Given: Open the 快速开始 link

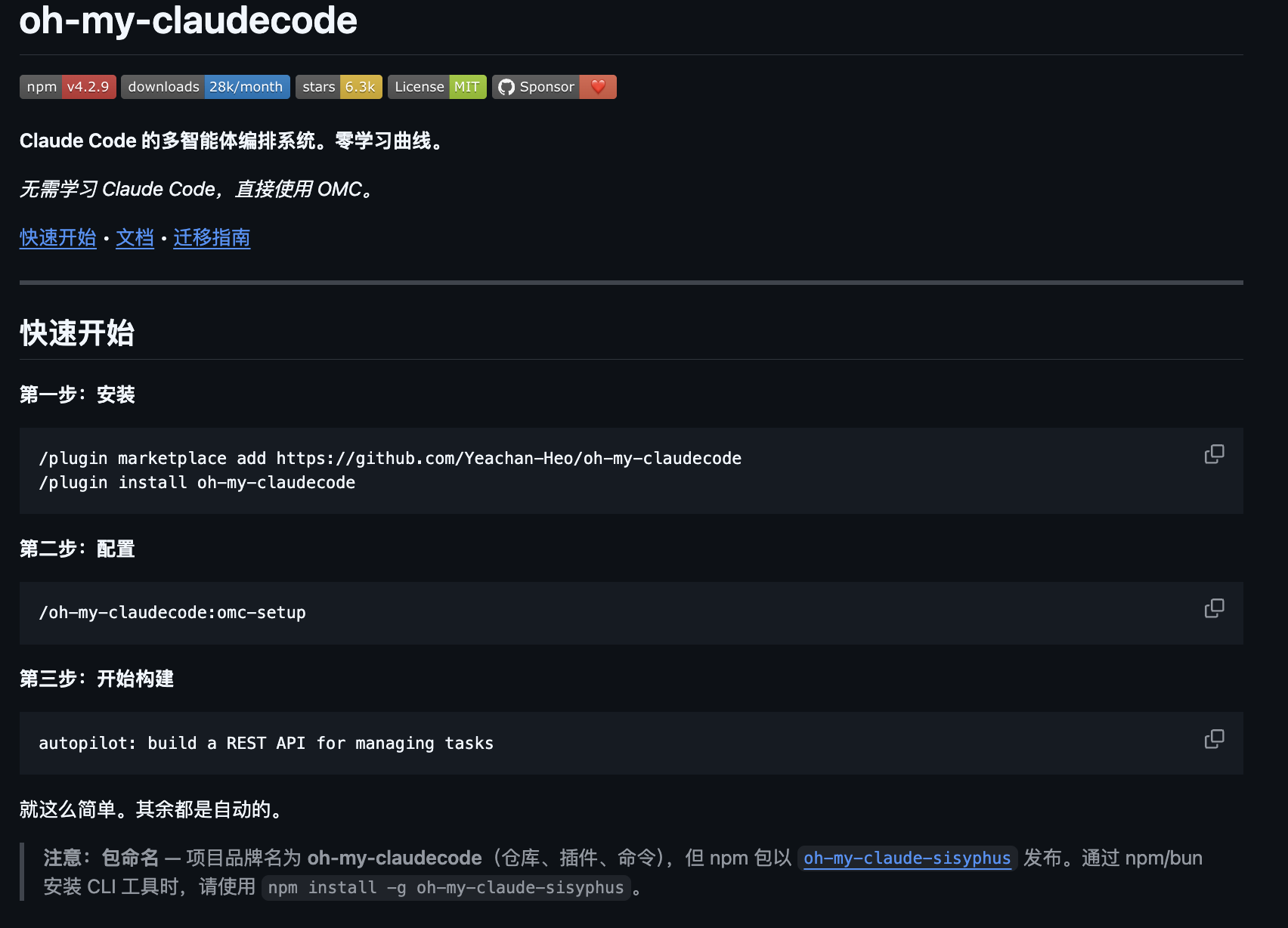Looking at the screenshot, I should [x=57, y=238].
